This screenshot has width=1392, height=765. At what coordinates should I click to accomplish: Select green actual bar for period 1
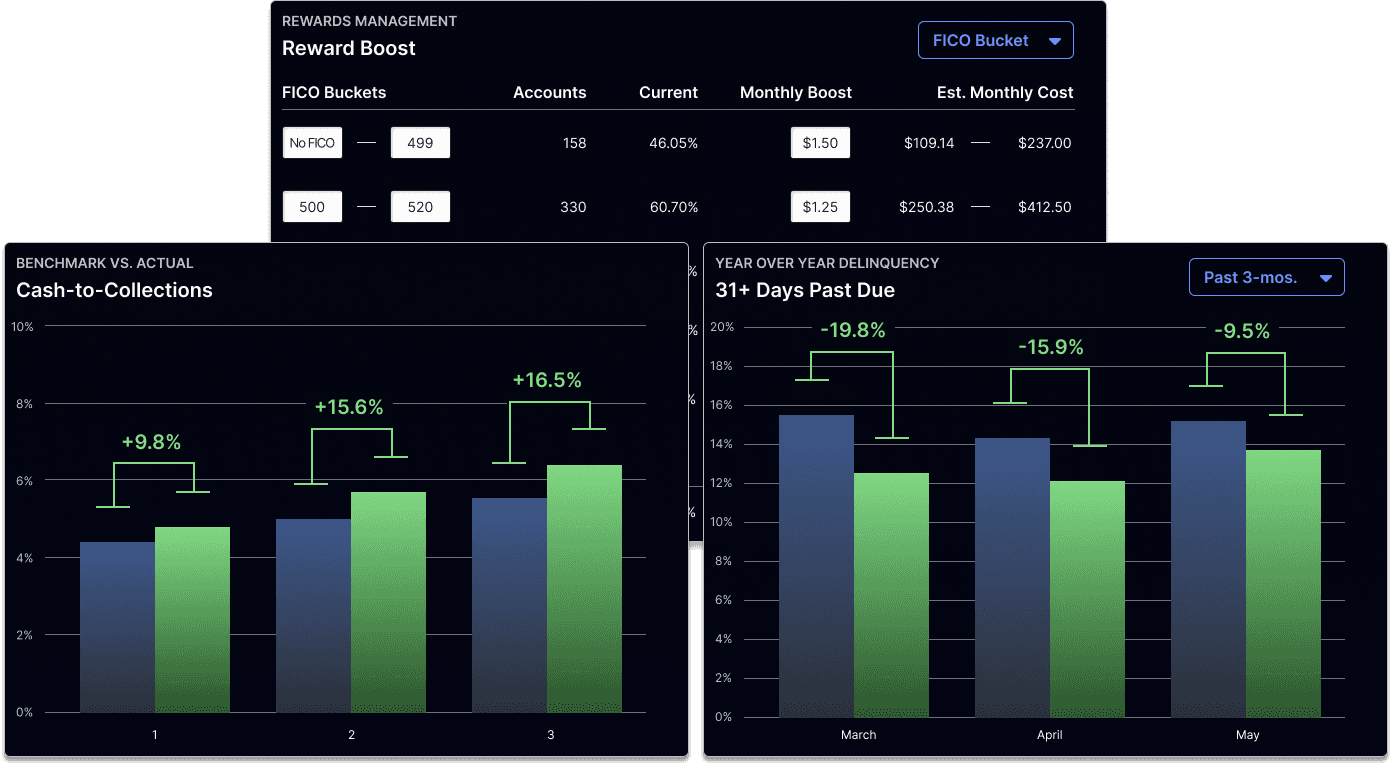coord(192,620)
